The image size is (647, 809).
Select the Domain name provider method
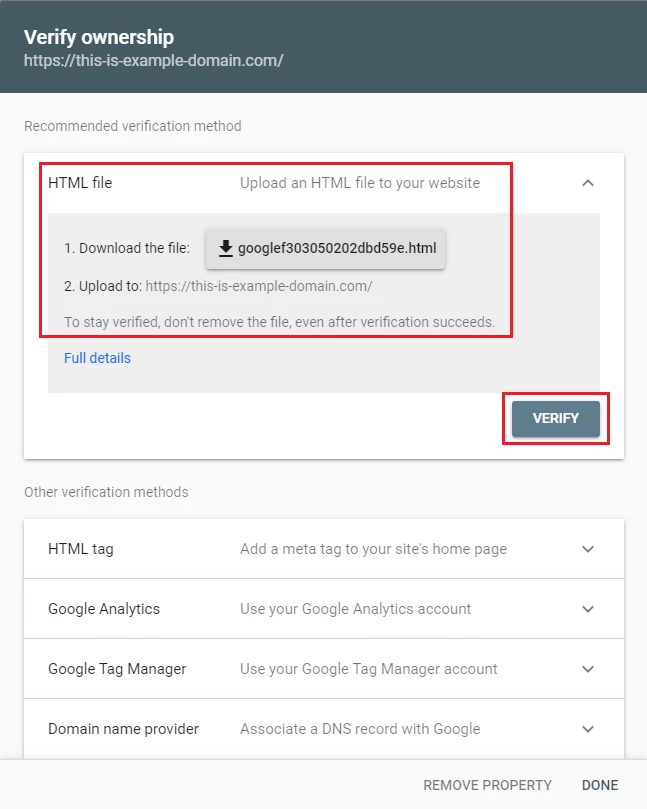(x=123, y=729)
